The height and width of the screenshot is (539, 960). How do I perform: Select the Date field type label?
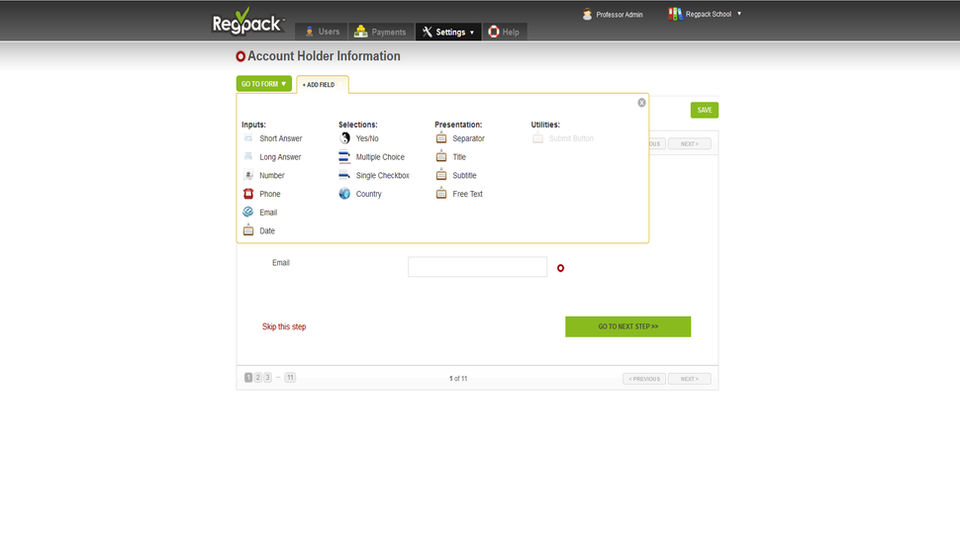[267, 231]
